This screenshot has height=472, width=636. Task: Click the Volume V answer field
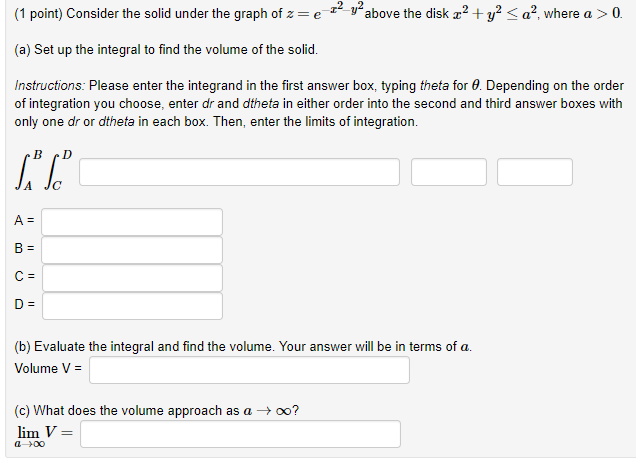249,370
